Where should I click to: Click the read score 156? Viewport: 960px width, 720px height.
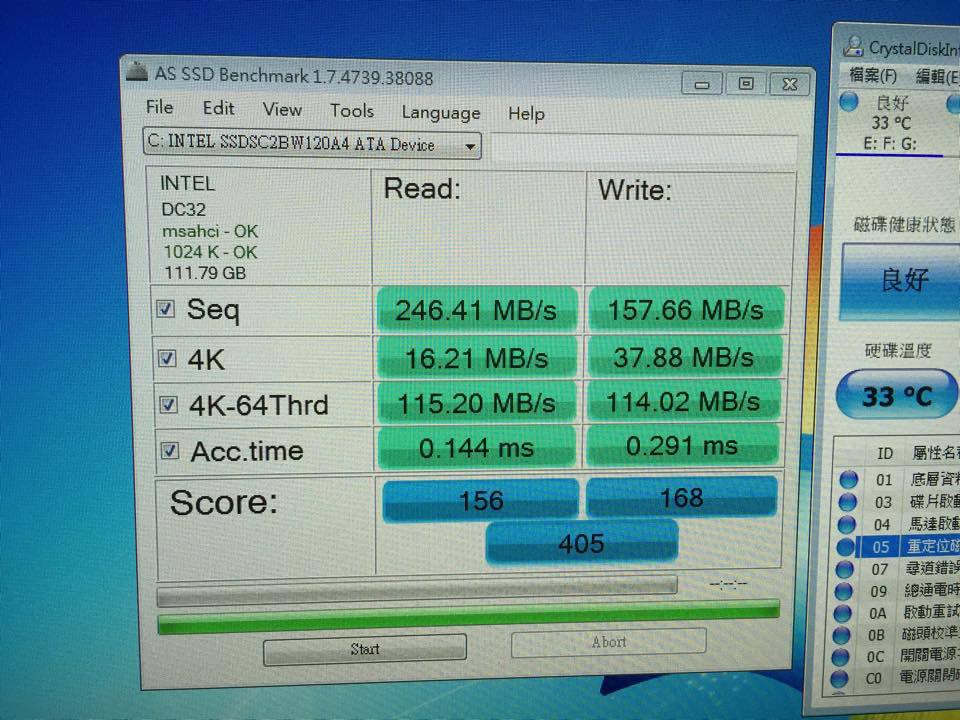[x=481, y=500]
